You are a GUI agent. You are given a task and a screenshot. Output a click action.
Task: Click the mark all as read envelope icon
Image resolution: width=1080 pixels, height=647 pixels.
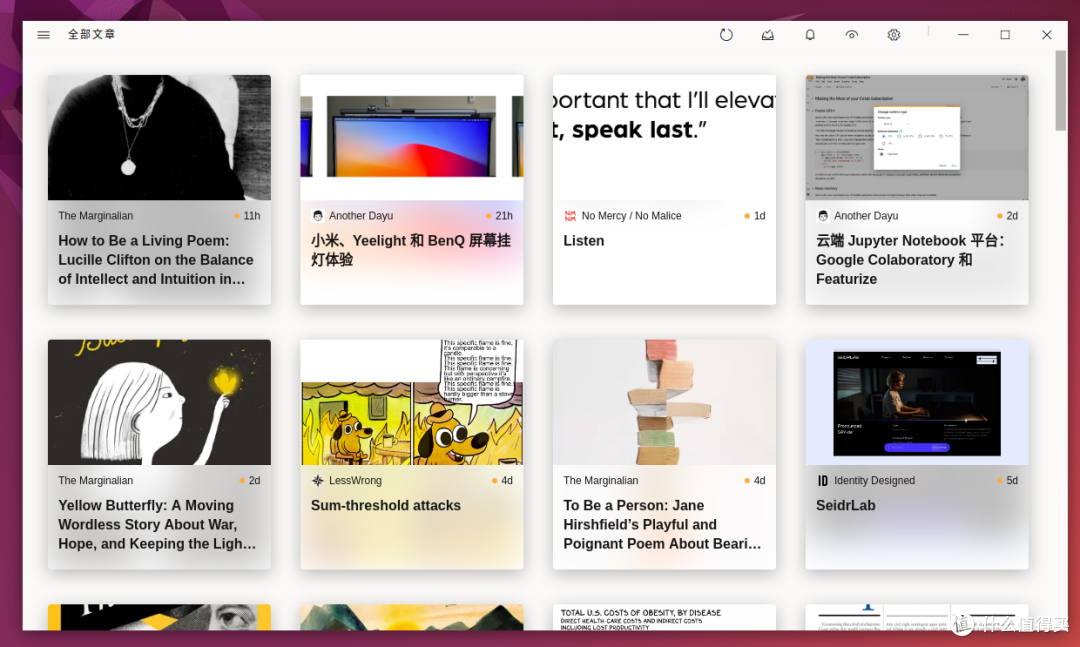pos(768,35)
